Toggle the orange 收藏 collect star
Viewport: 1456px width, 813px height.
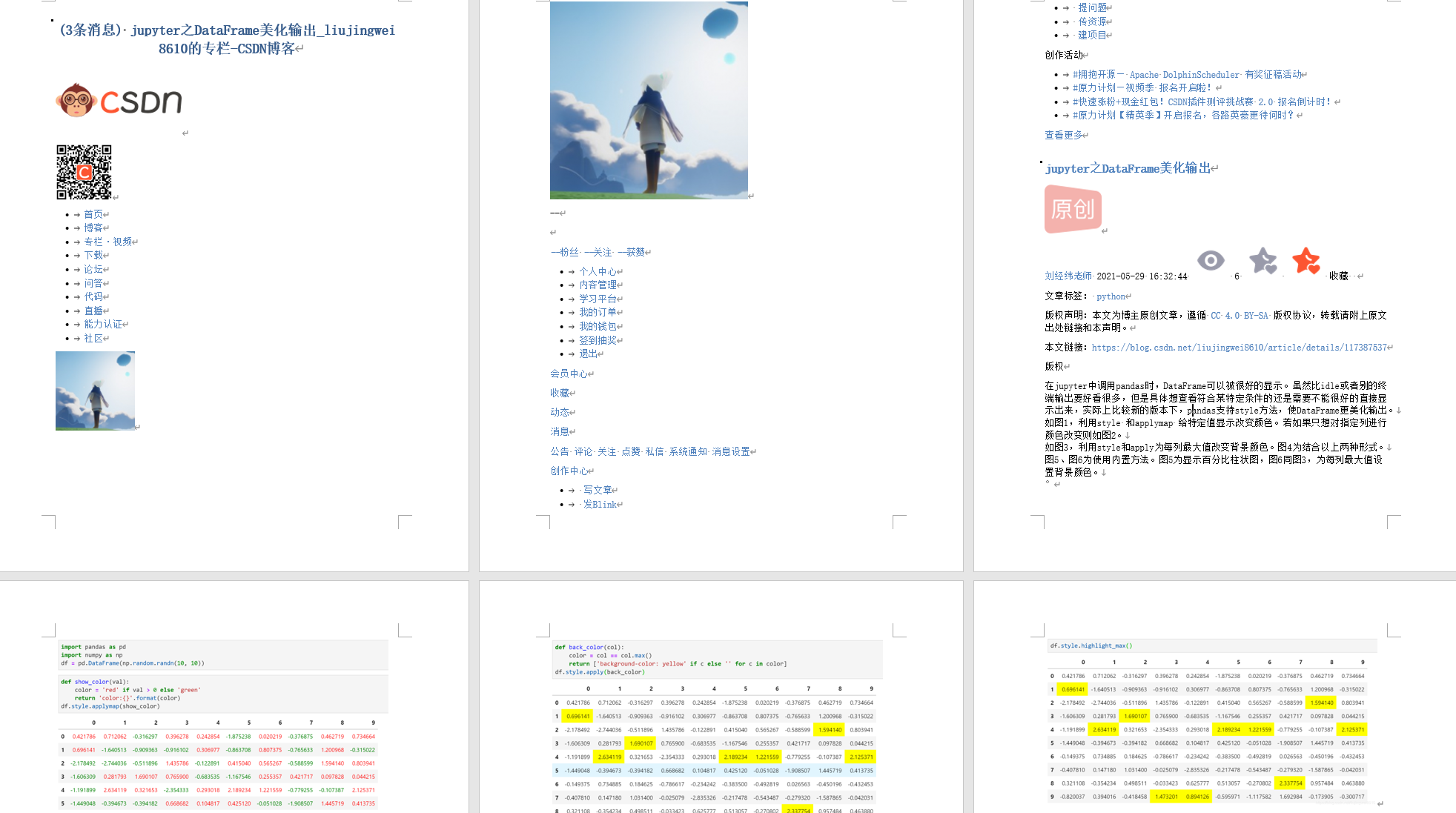tap(1306, 260)
